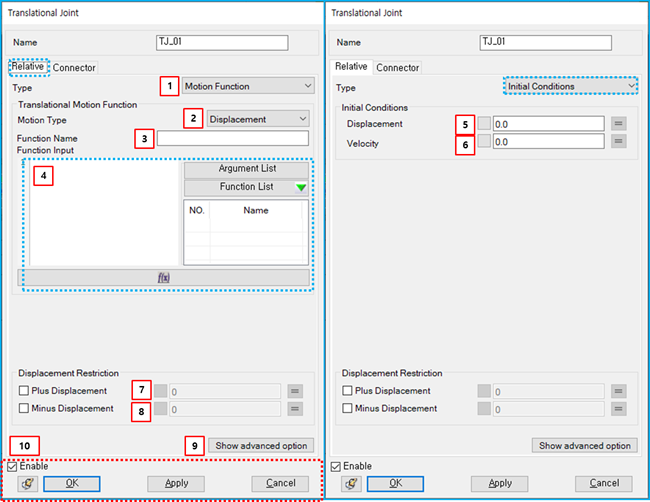
Task: Open the Type dropdown showing Motion Function
Action: pyautogui.click(x=248, y=86)
